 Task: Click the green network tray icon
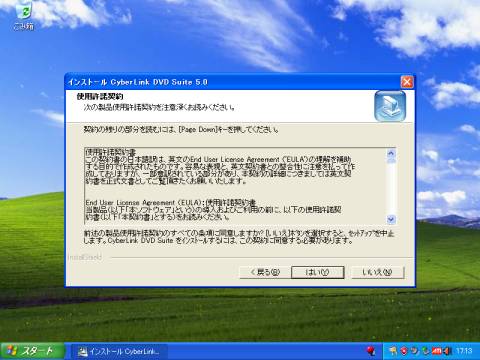425,351
